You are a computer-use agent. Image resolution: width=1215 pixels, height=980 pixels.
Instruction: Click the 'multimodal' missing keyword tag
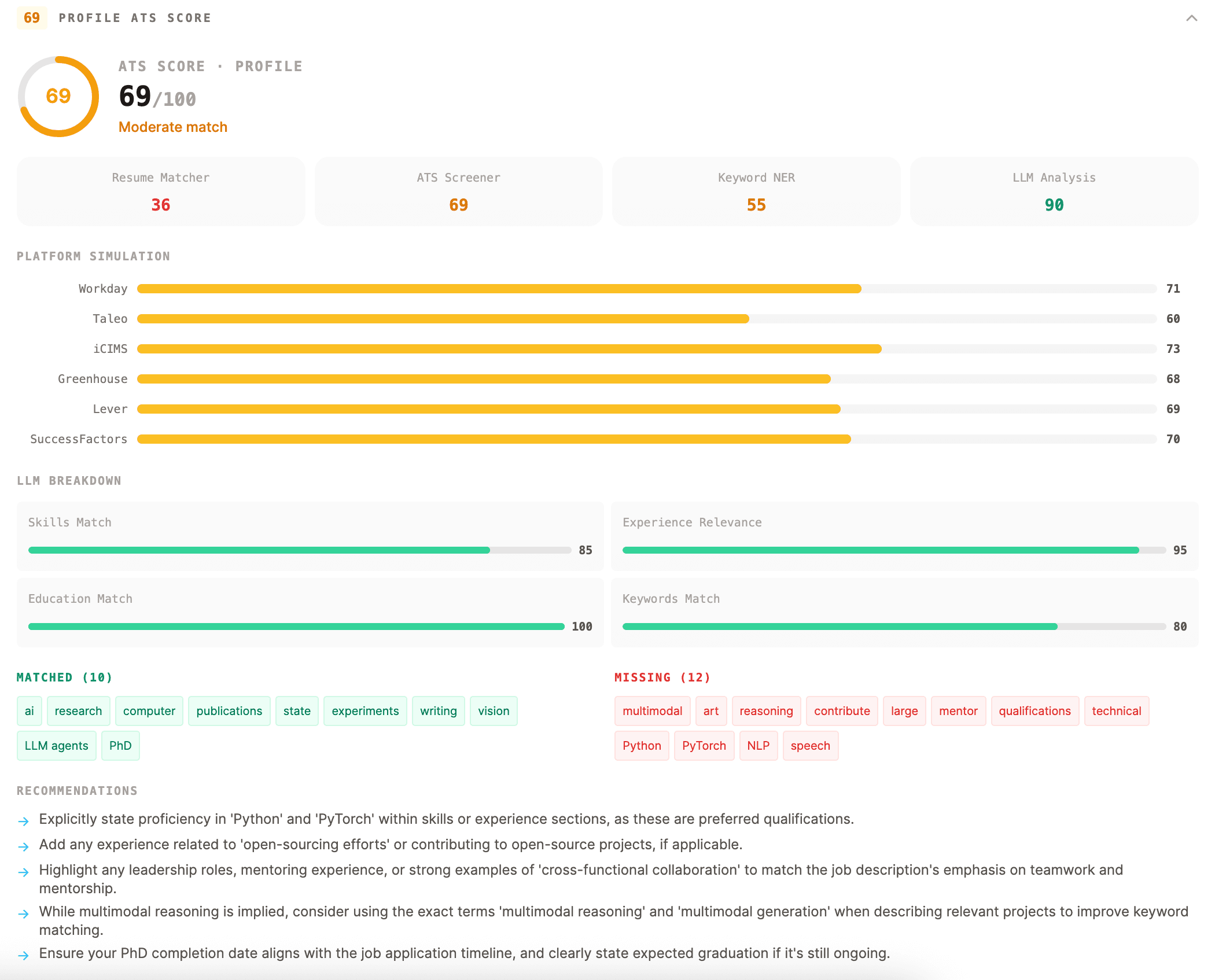pos(652,711)
